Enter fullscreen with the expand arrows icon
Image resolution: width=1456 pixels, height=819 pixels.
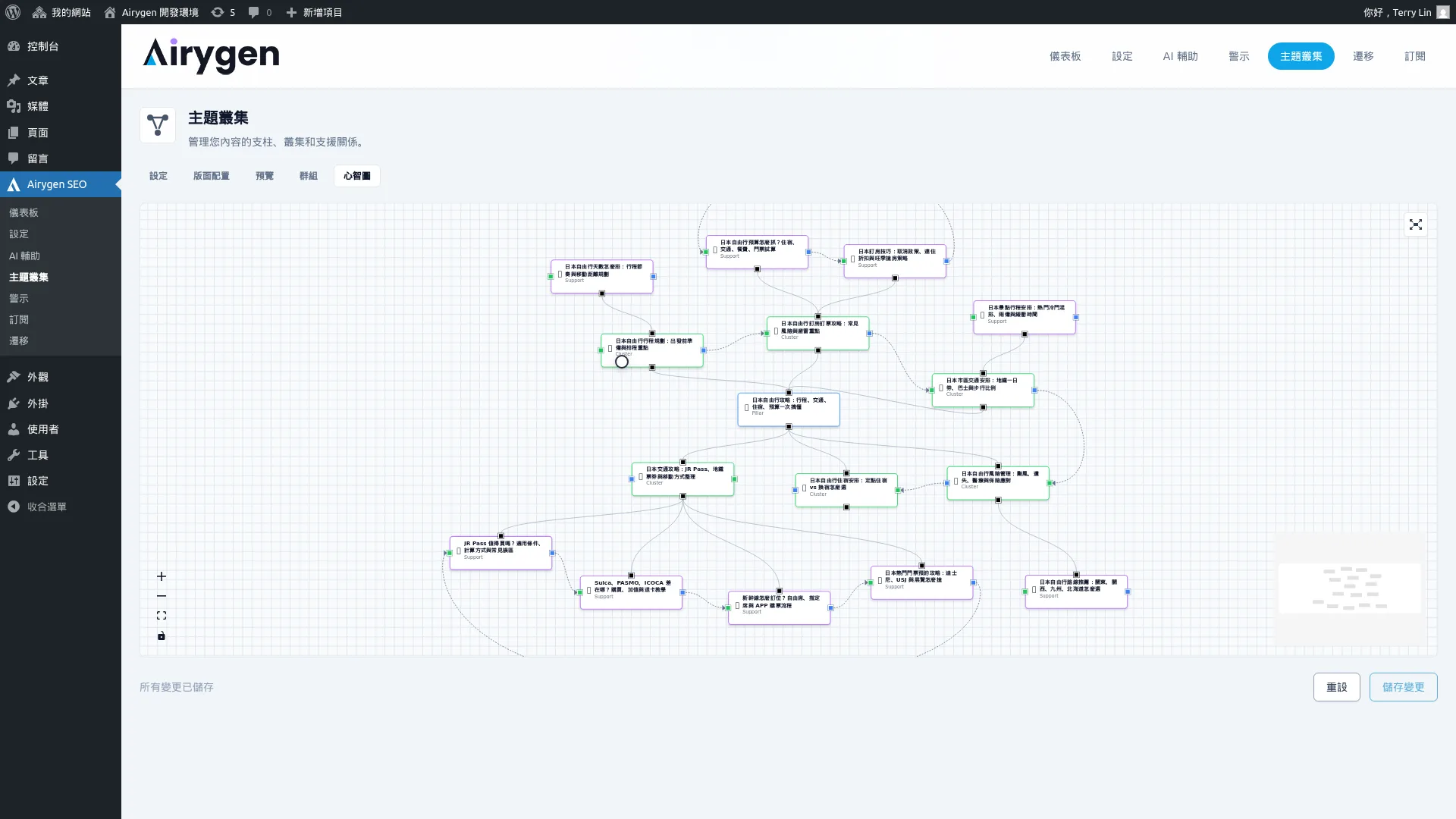click(x=1415, y=224)
